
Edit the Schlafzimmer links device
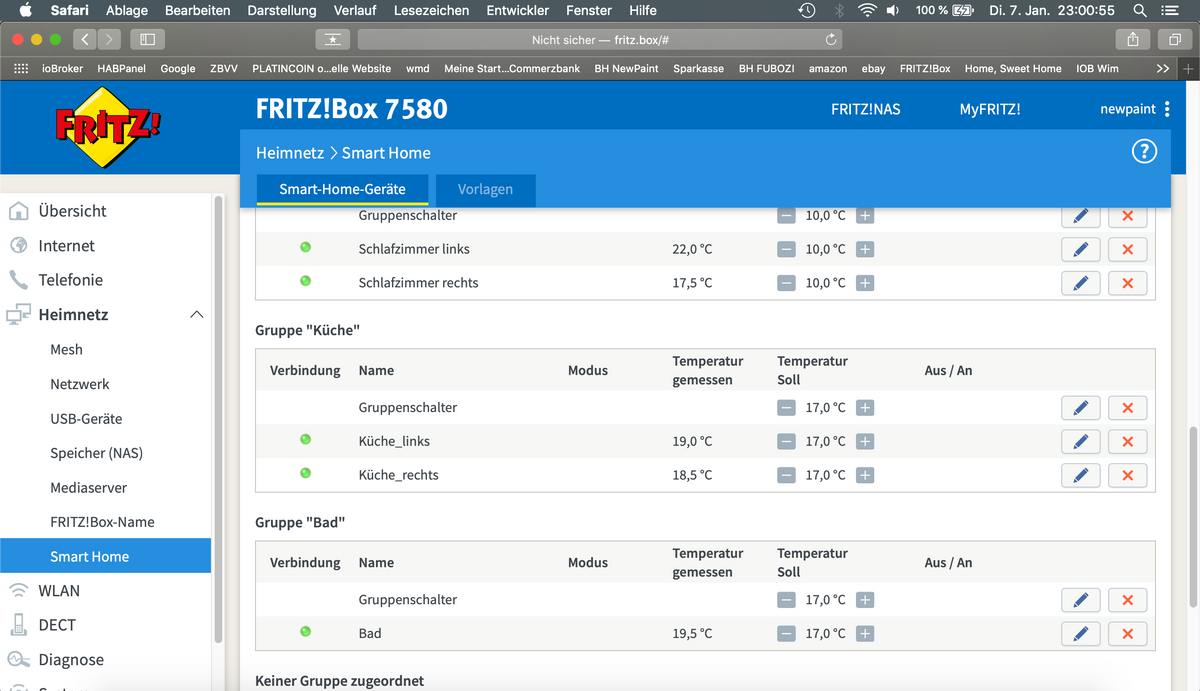pos(1080,249)
